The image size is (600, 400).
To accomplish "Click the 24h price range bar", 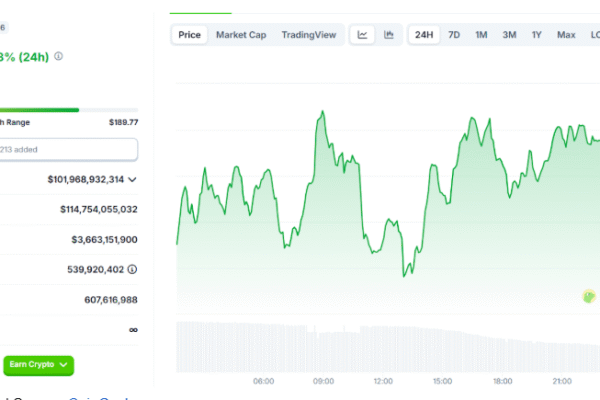I will [x=68, y=110].
